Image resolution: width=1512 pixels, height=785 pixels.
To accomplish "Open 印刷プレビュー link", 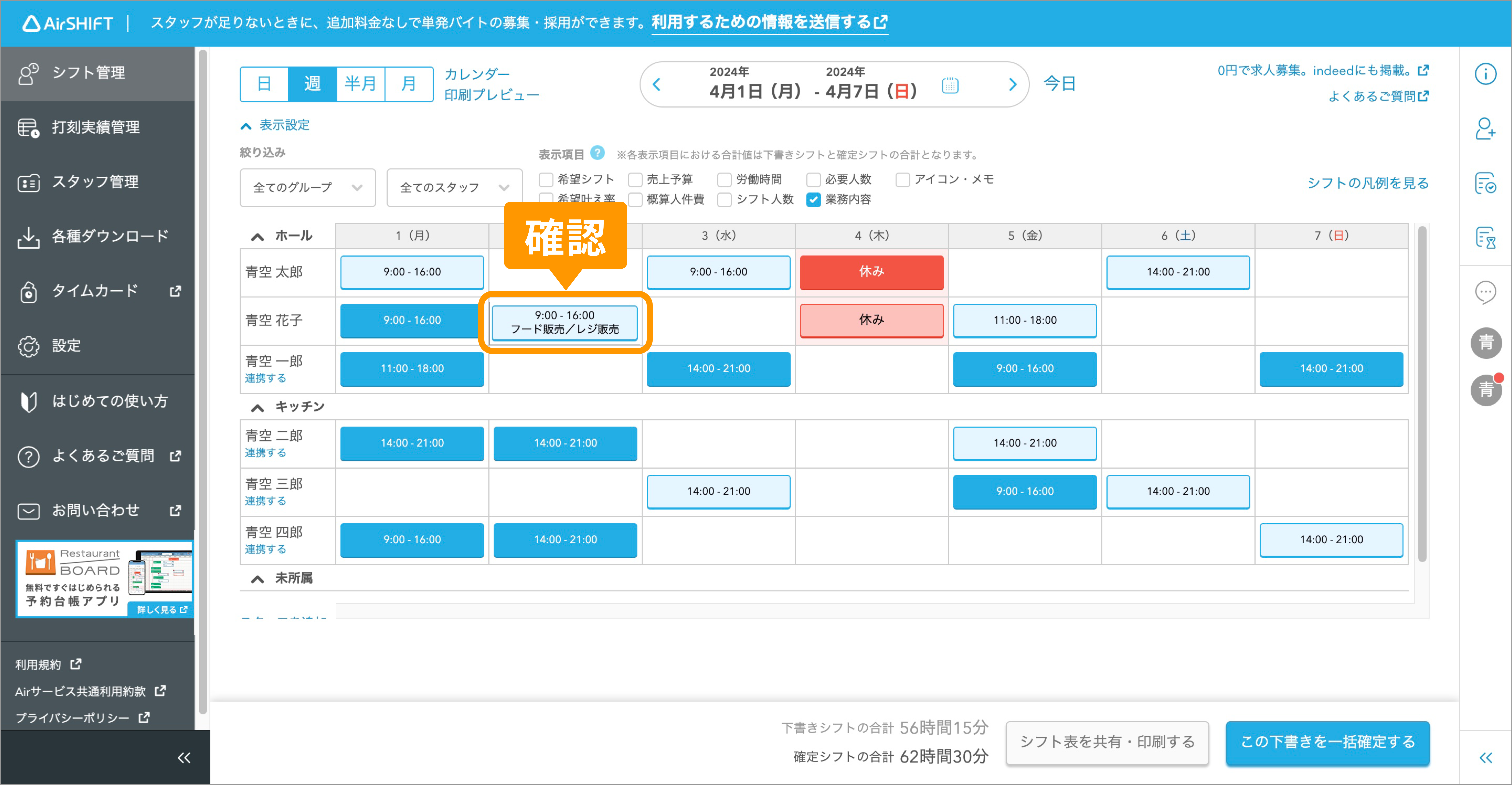I will coord(492,95).
